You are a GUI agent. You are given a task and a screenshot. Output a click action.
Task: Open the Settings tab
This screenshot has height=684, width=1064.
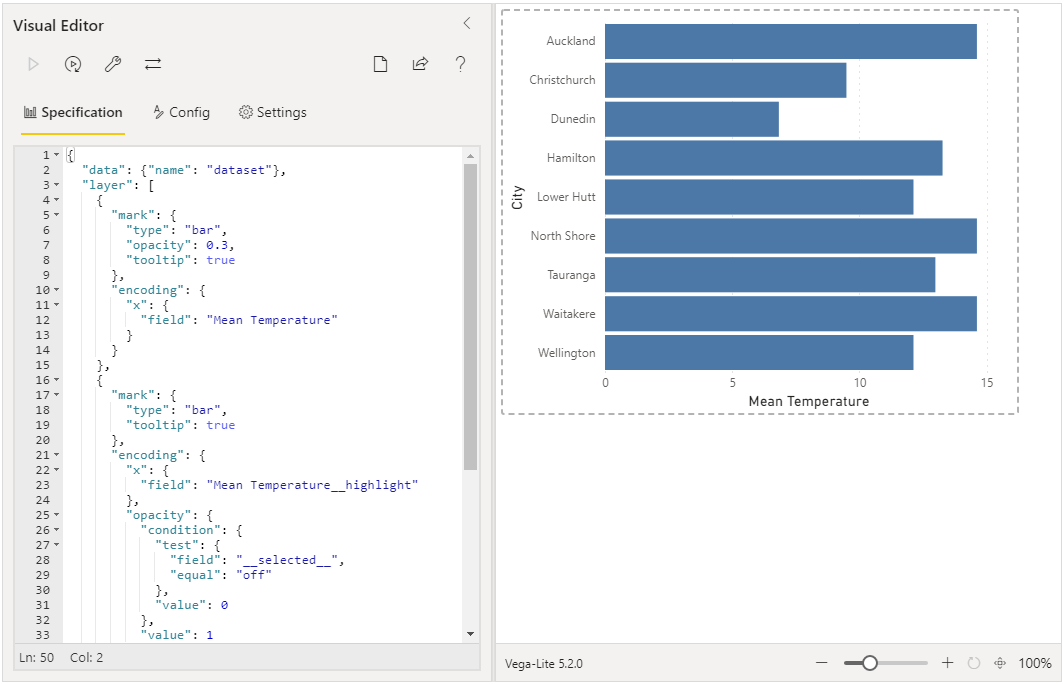coord(273,113)
